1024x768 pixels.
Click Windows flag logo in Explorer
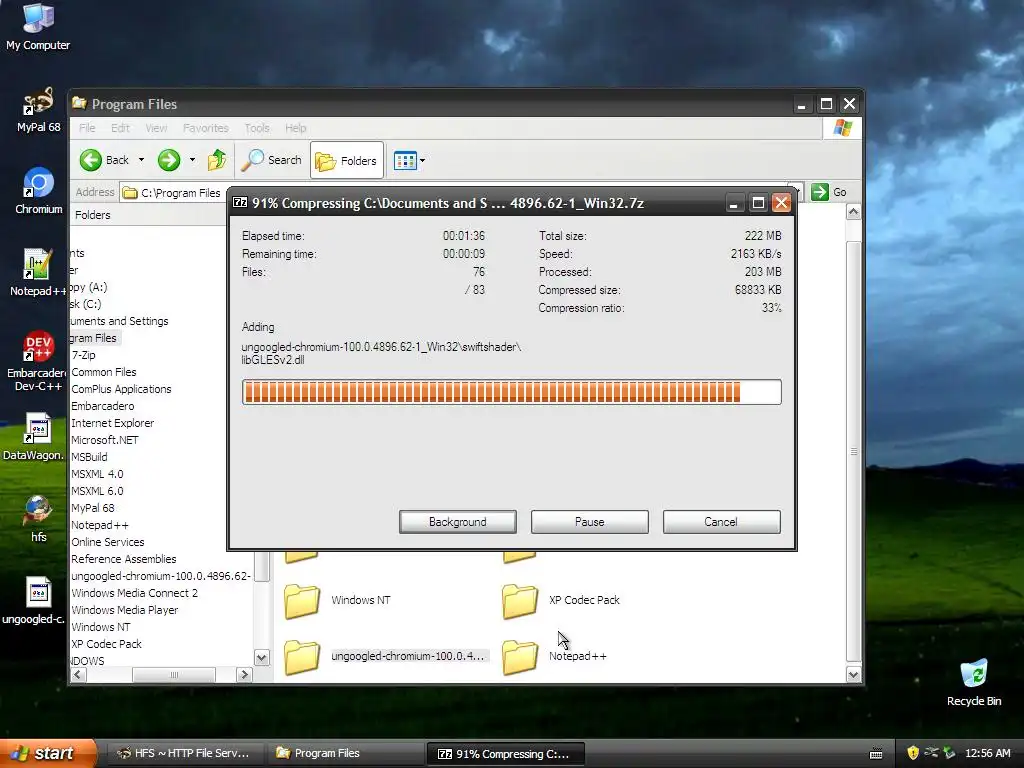click(x=842, y=128)
